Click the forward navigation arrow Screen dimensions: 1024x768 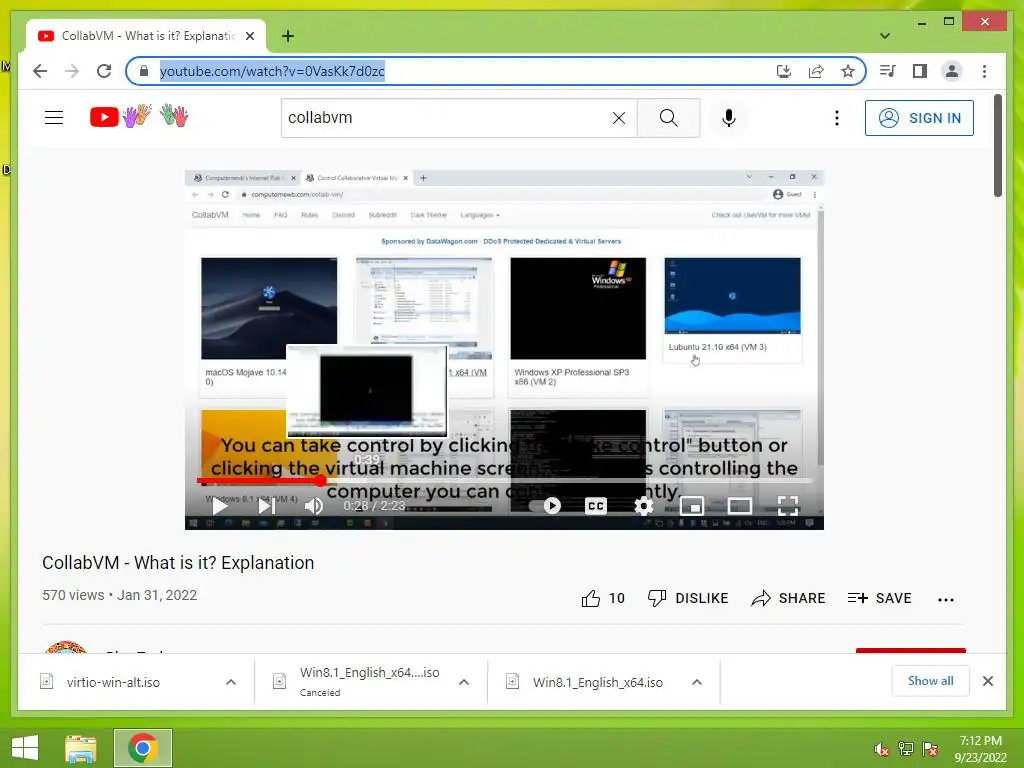coord(72,71)
